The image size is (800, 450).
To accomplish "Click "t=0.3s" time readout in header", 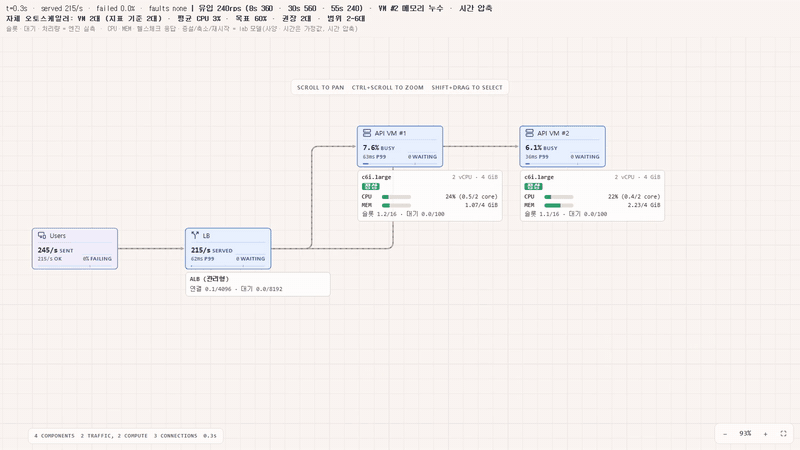I will tap(17, 8).
